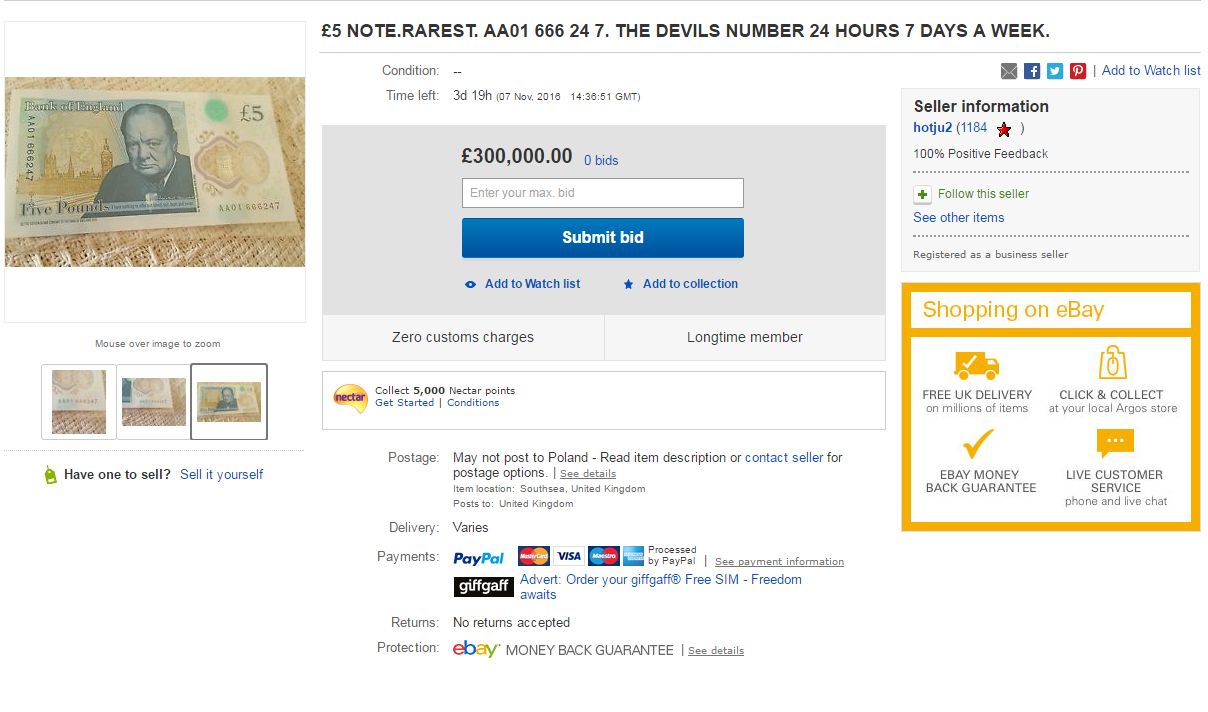Open the 0 bids link

(x=601, y=160)
